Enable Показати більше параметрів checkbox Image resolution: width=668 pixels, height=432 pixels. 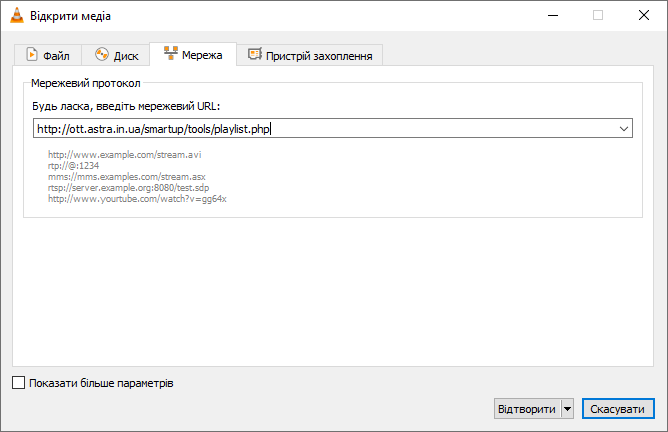click(x=18, y=383)
